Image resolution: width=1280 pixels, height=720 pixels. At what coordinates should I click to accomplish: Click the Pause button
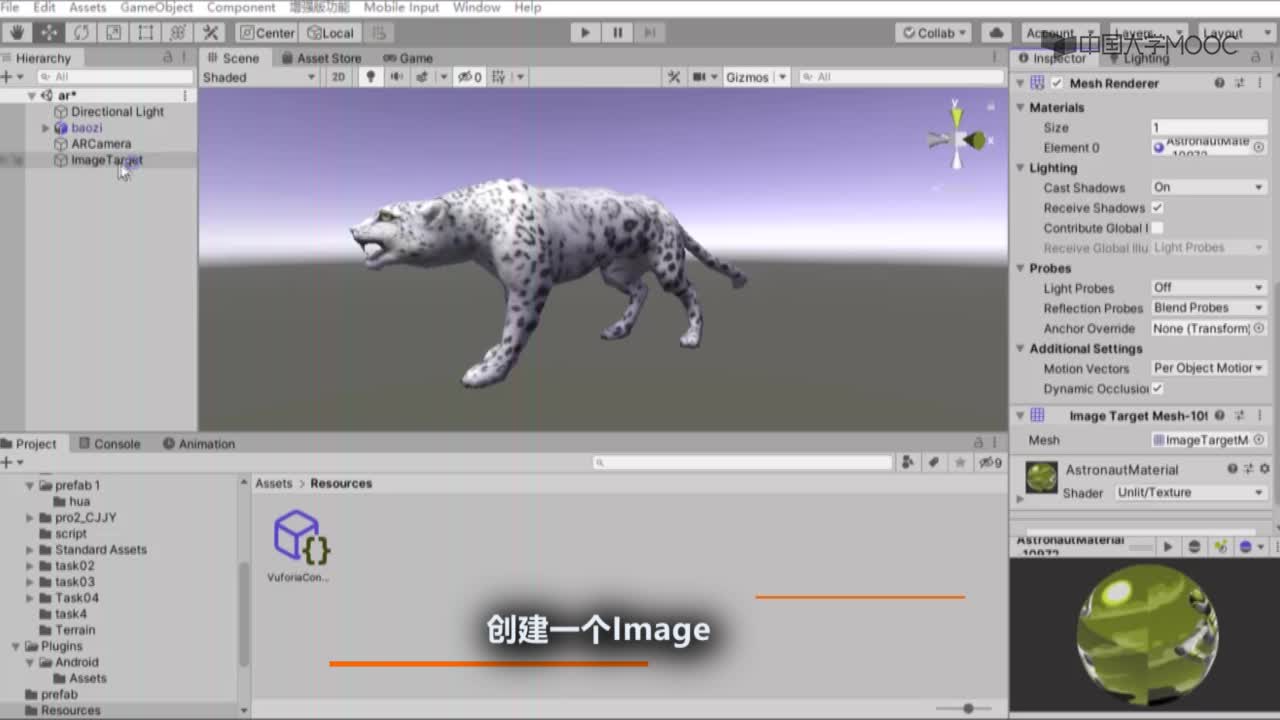pyautogui.click(x=617, y=33)
